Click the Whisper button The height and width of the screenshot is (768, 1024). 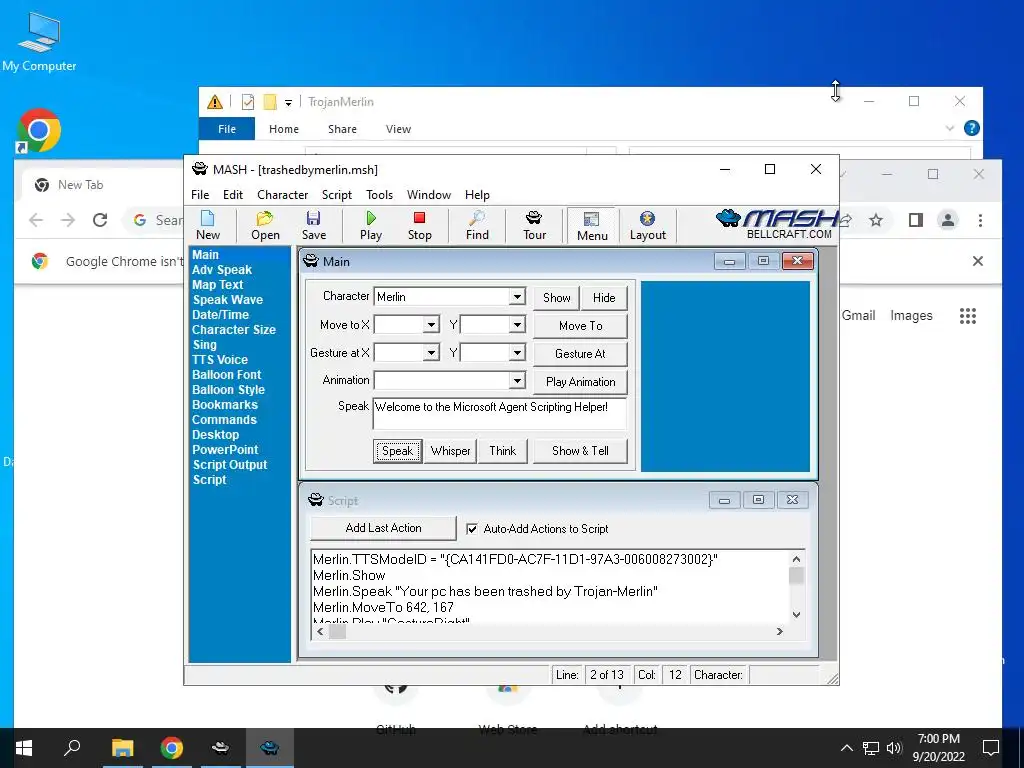450,451
